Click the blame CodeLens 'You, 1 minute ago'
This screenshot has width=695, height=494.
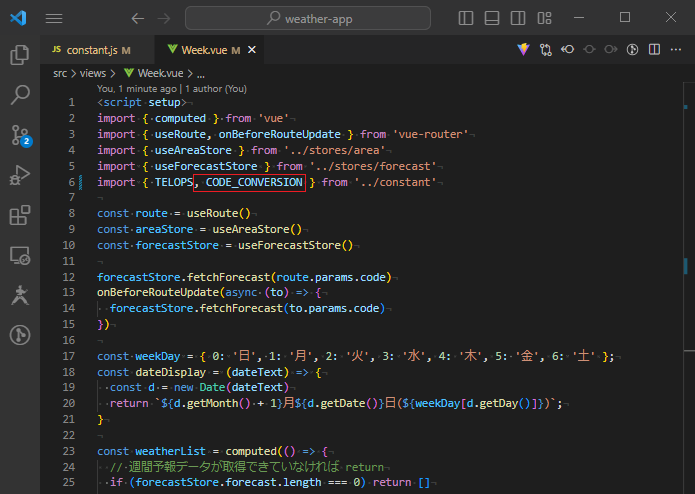tap(137, 89)
